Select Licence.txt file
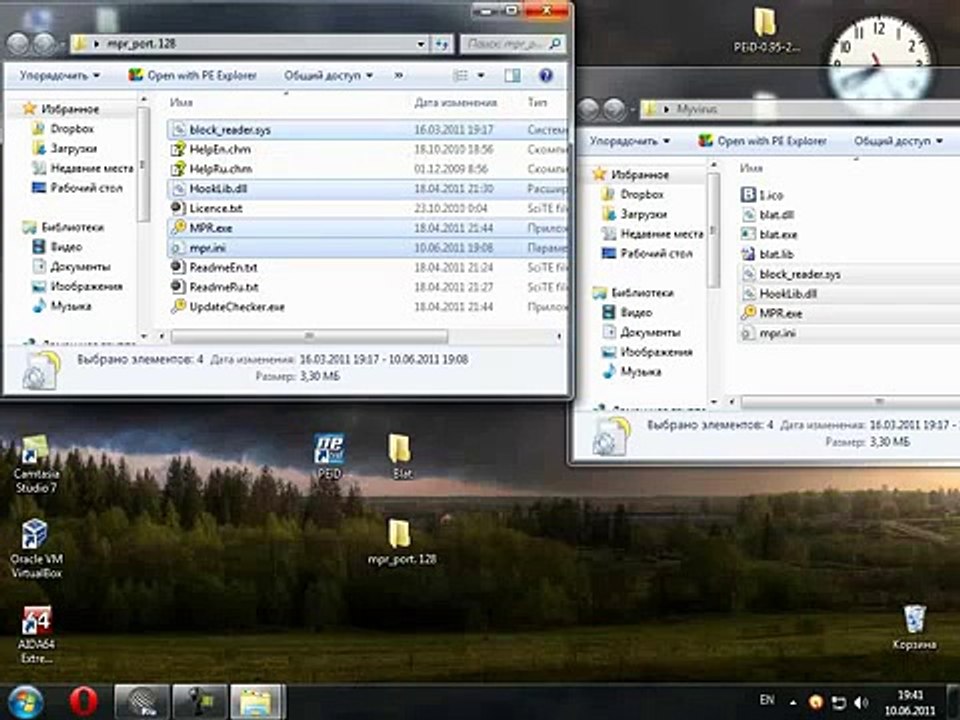 coord(366,208)
